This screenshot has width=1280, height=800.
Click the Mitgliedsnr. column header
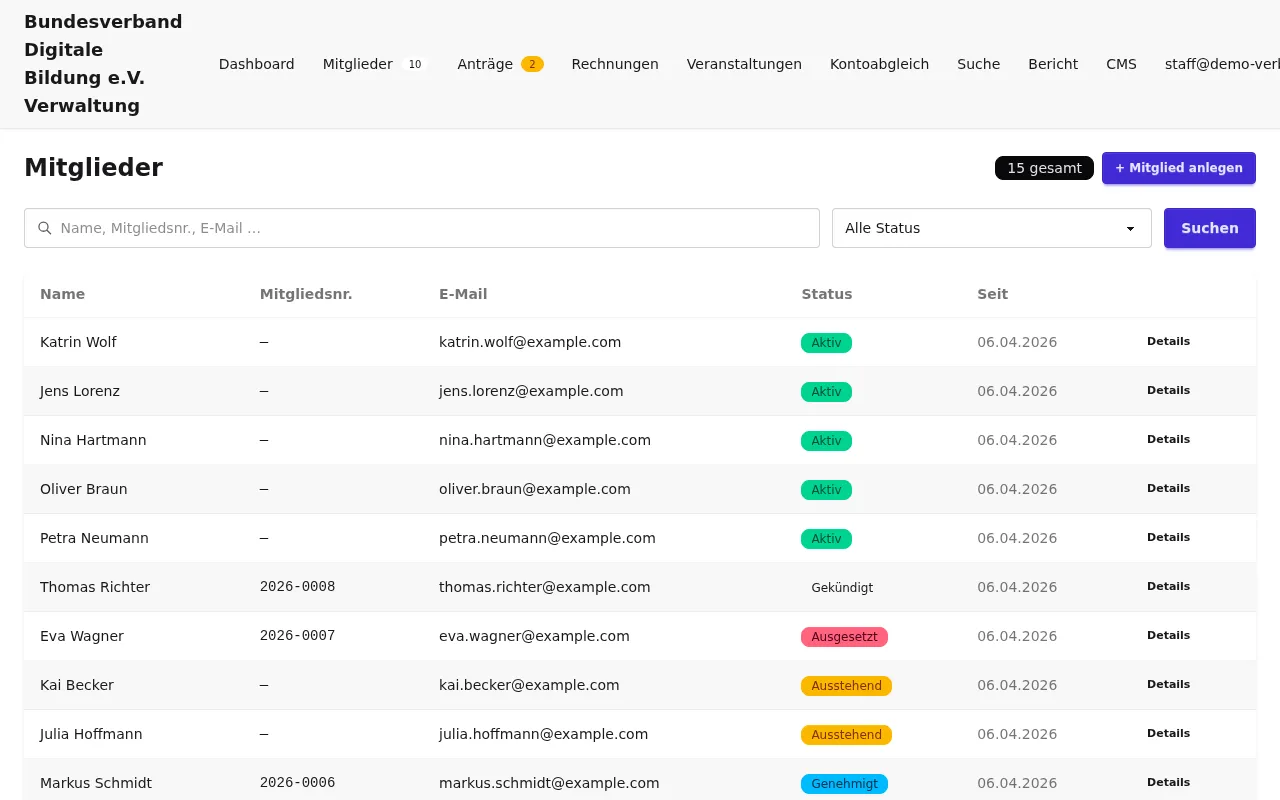click(306, 294)
